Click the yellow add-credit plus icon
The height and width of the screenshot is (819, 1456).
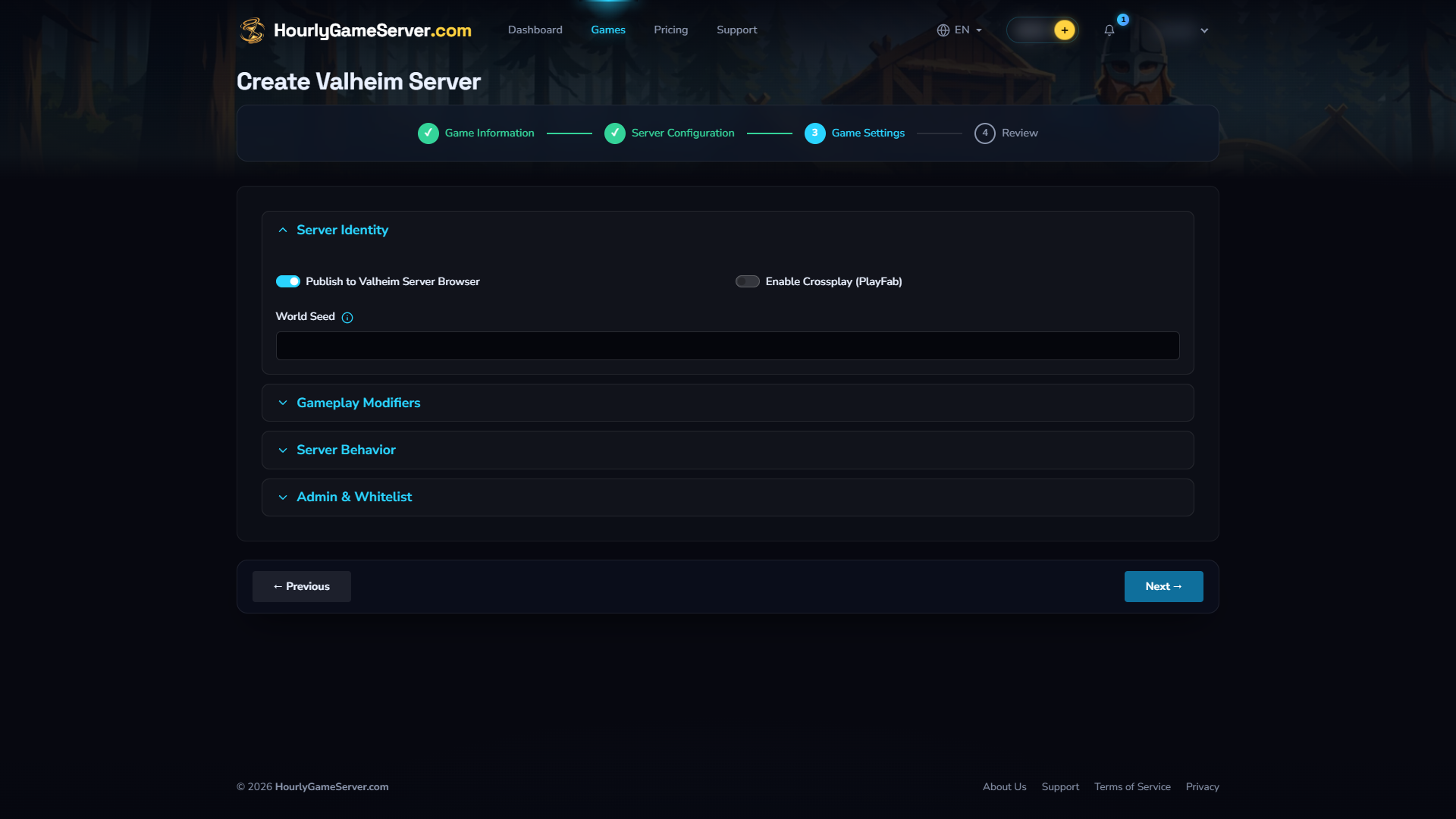coord(1065,30)
